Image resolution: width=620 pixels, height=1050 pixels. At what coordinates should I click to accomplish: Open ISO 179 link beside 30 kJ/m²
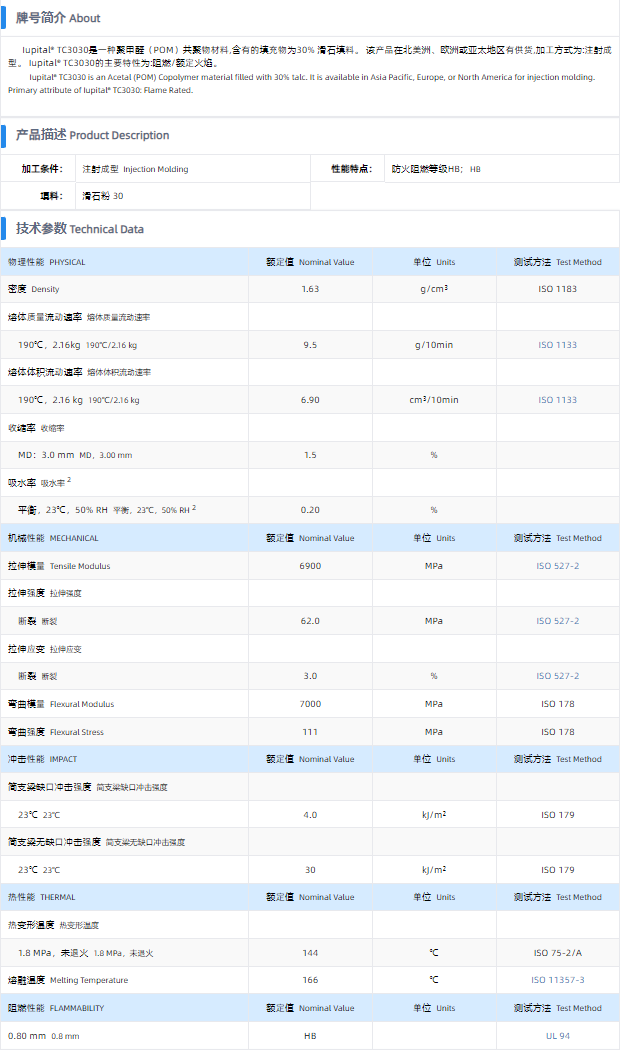[557, 870]
